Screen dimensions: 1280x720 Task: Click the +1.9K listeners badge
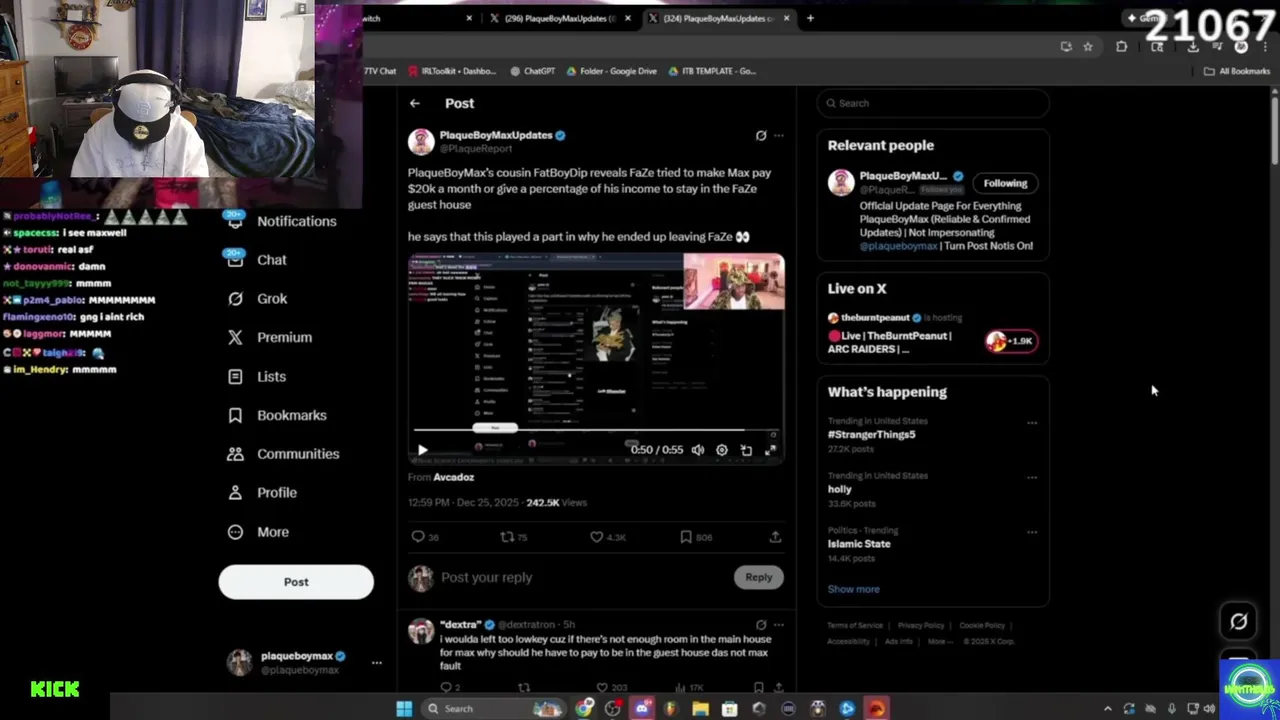coord(1011,341)
